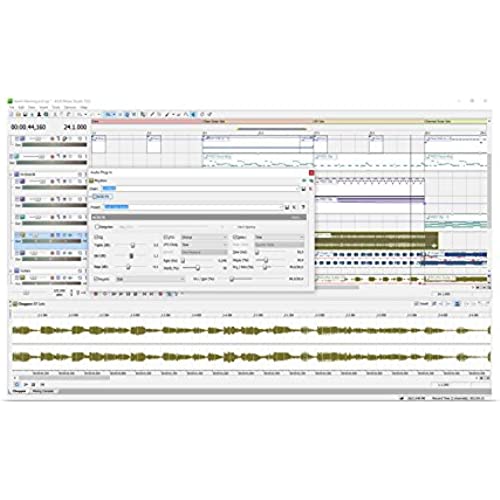Click the delete preset X icon

coord(294,207)
